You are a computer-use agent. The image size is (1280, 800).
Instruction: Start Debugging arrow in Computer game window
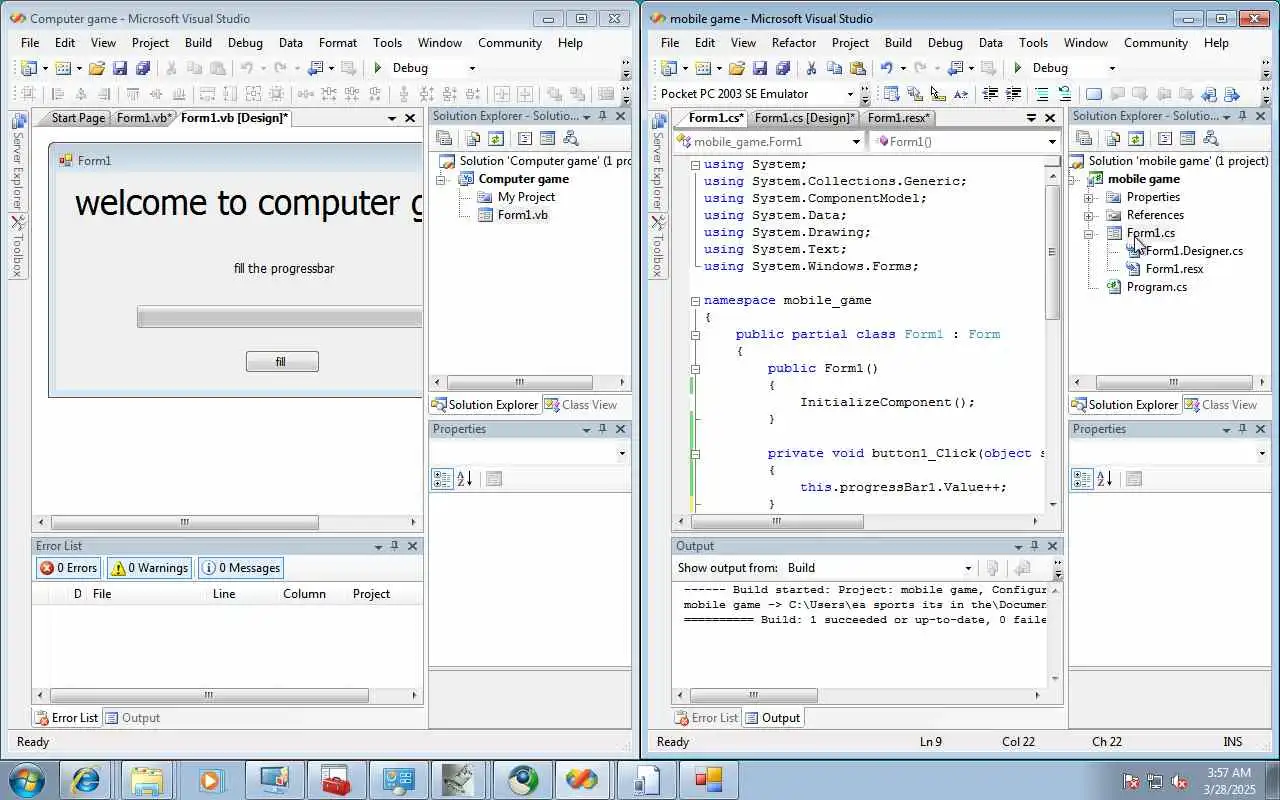377,68
